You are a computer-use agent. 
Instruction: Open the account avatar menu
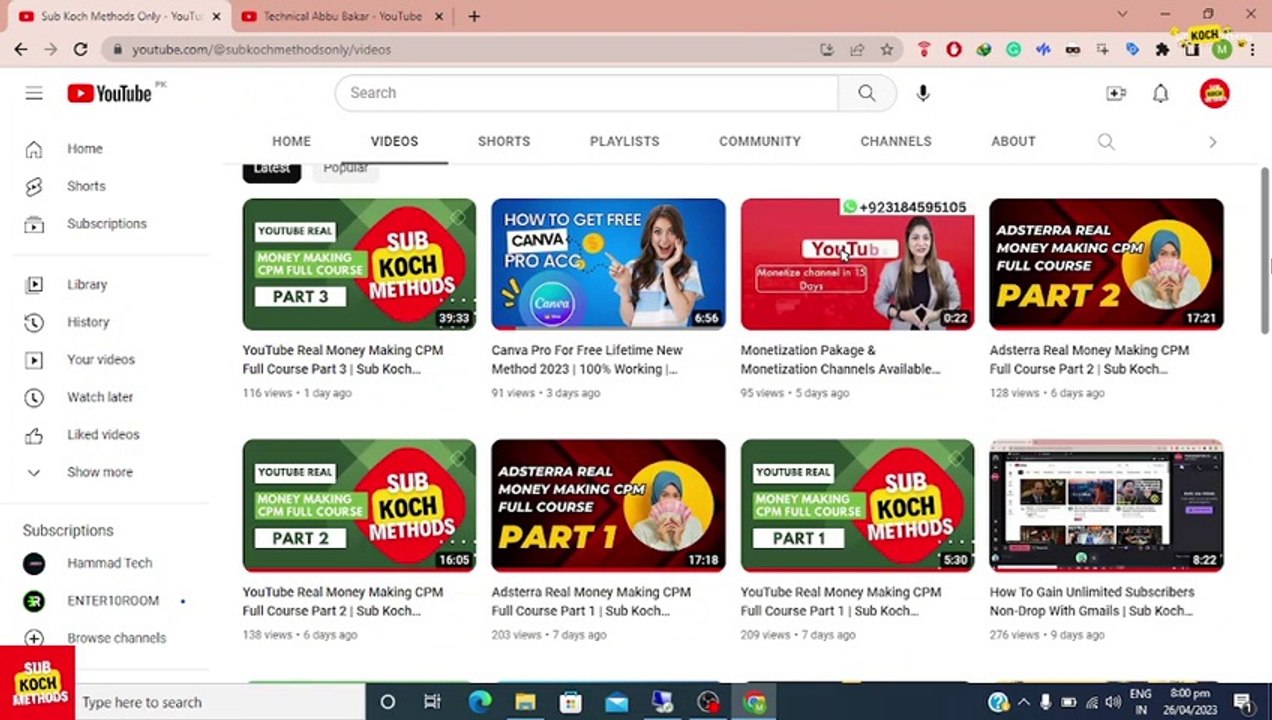point(1214,93)
